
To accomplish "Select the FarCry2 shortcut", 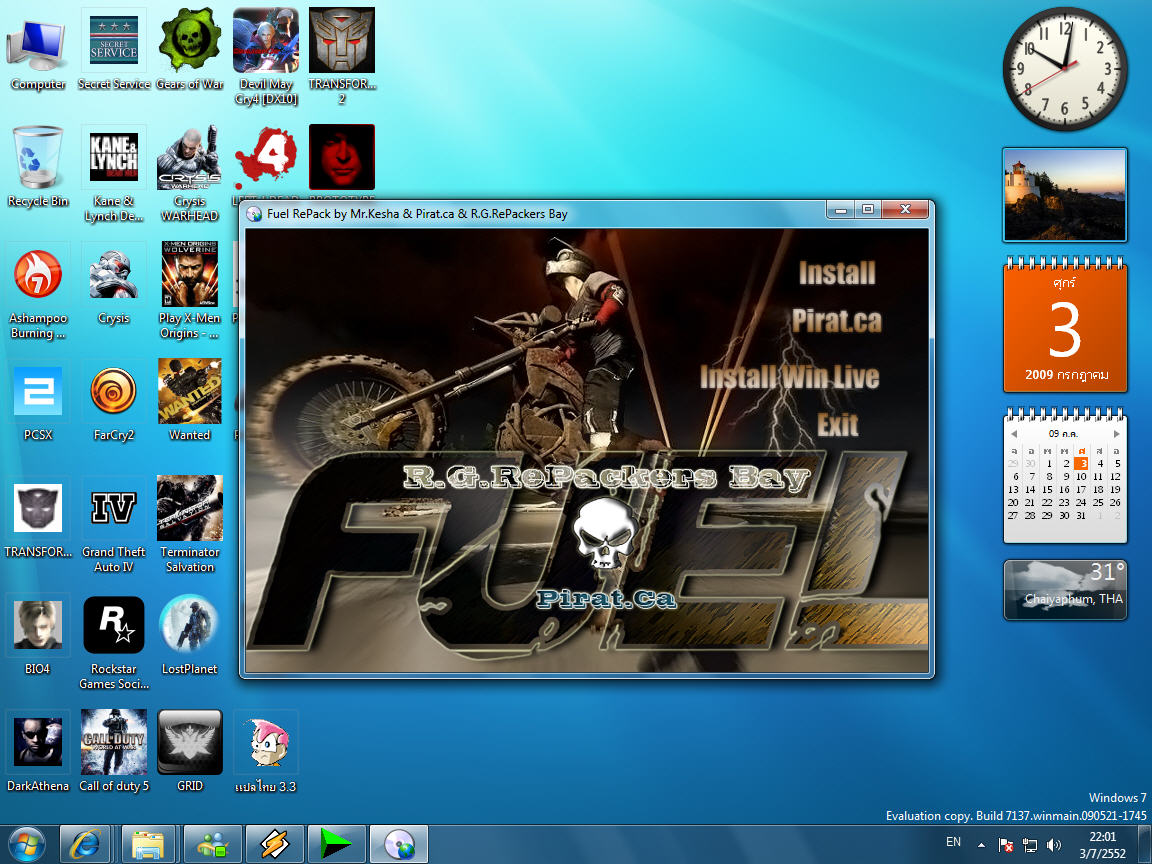I will click(x=113, y=391).
